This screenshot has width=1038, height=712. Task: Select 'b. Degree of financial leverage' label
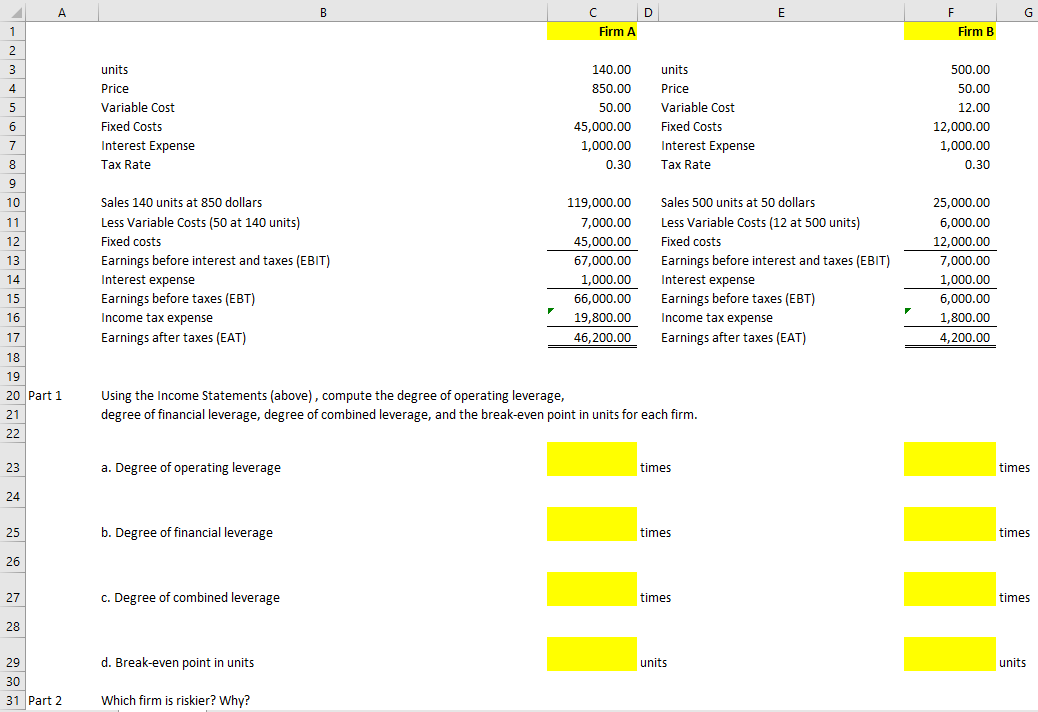(187, 533)
